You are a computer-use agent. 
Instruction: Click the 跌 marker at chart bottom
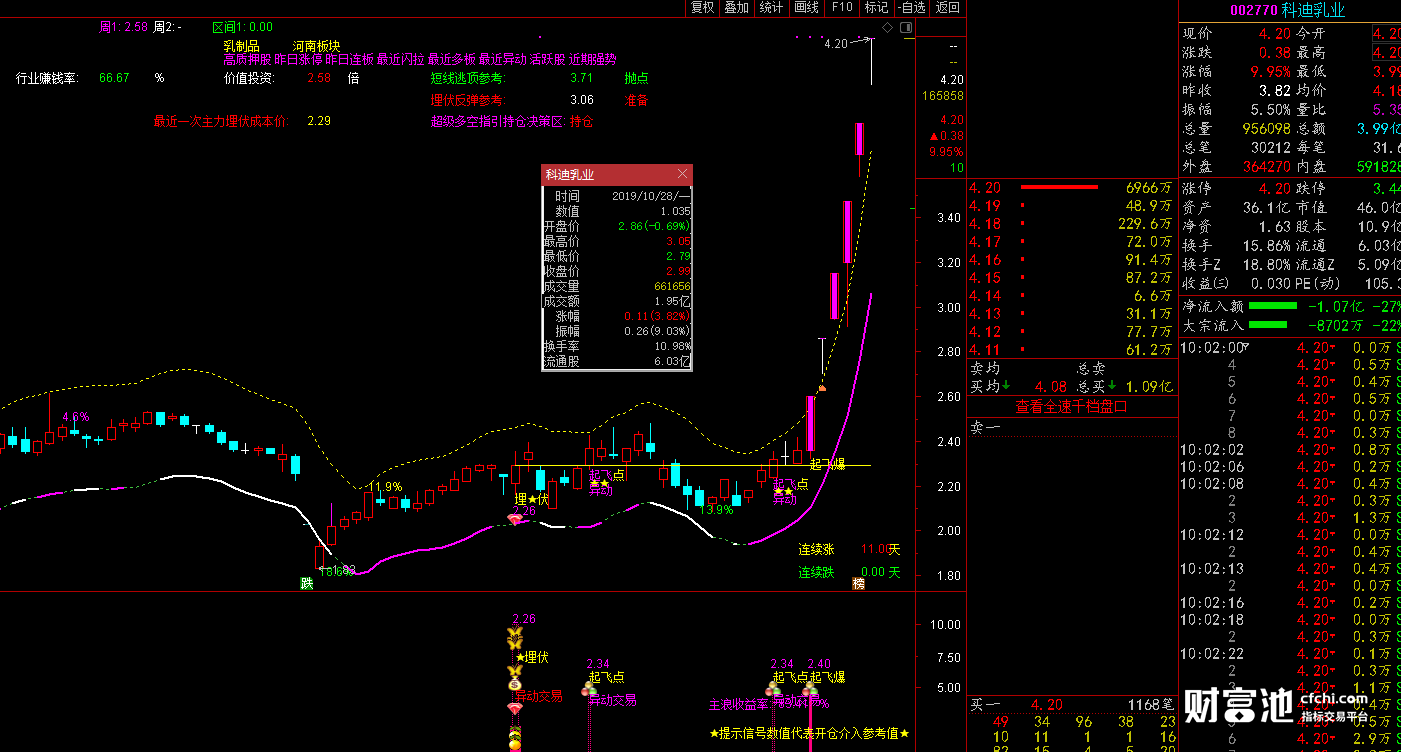coord(307,583)
